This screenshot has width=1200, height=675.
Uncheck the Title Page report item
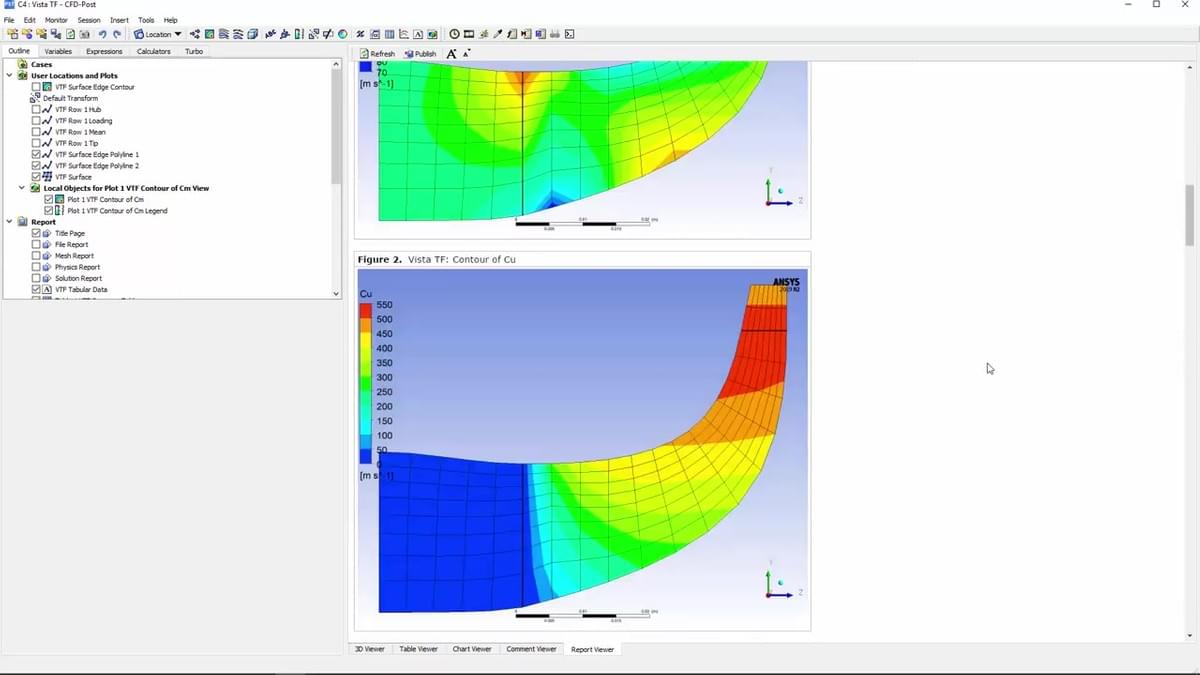[36, 233]
